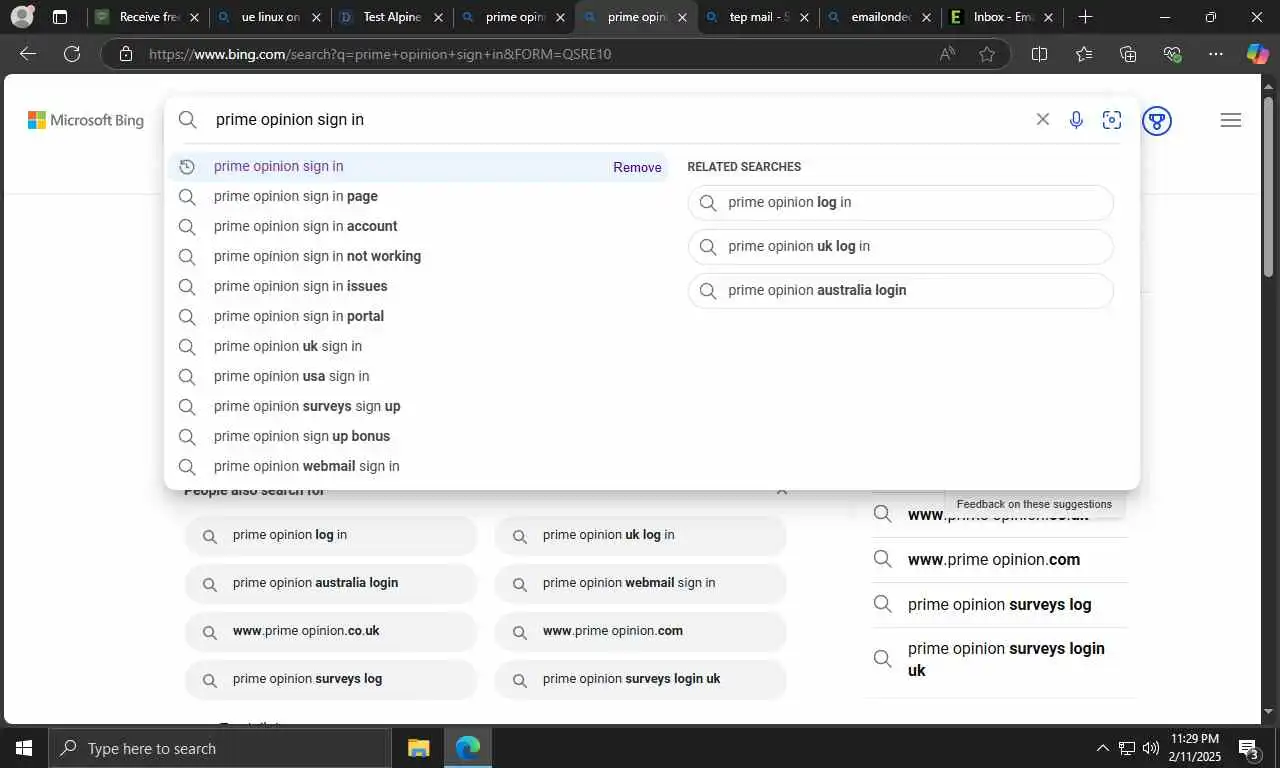
Task: View site information lock icon
Action: [x=126, y=54]
